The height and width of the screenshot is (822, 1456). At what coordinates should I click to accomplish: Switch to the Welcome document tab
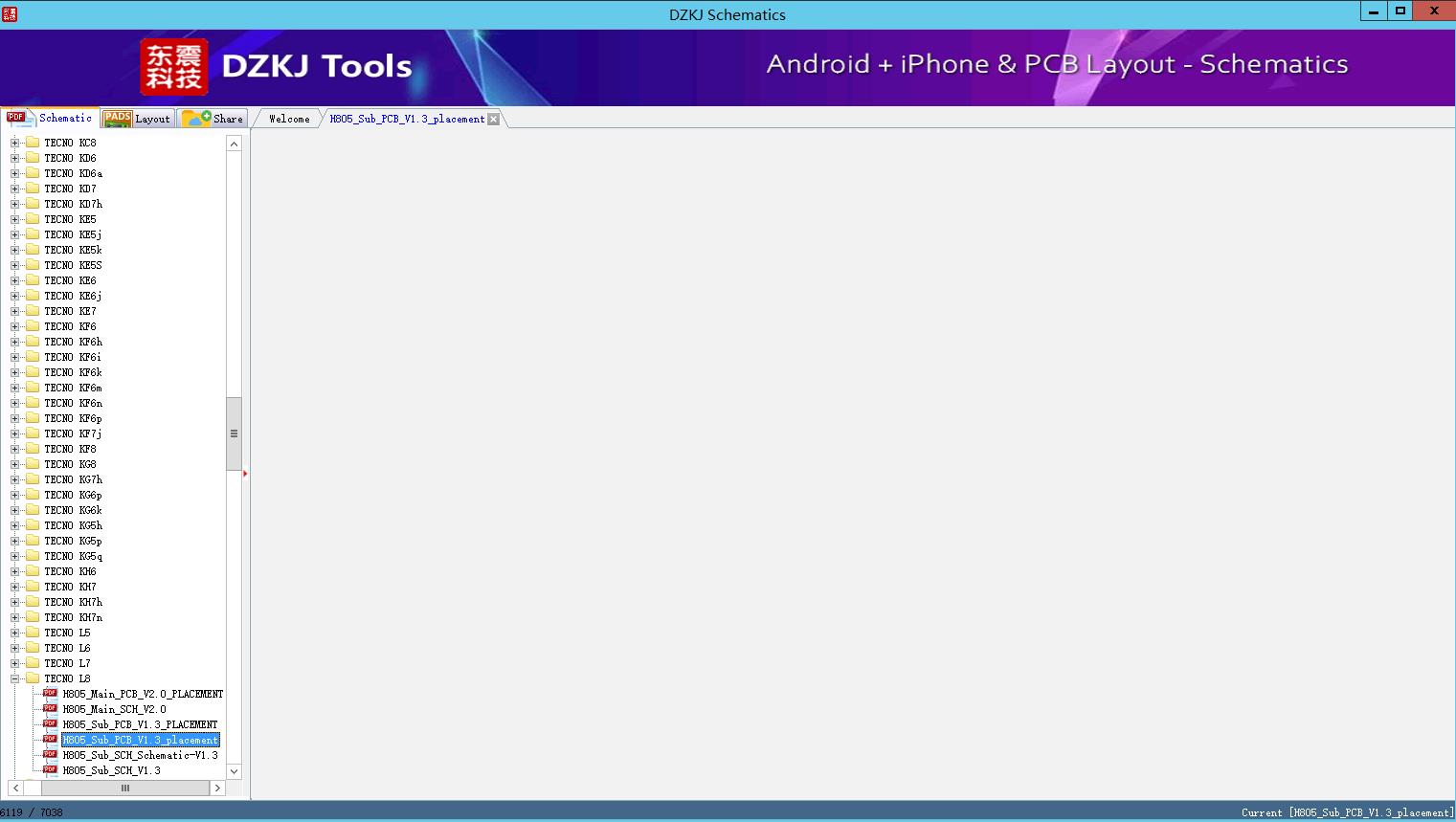click(289, 119)
